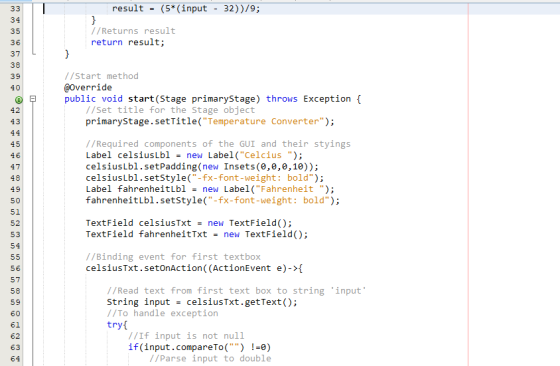Click the '//If input is not null' comment
560x366 pixels.
coord(186,336)
